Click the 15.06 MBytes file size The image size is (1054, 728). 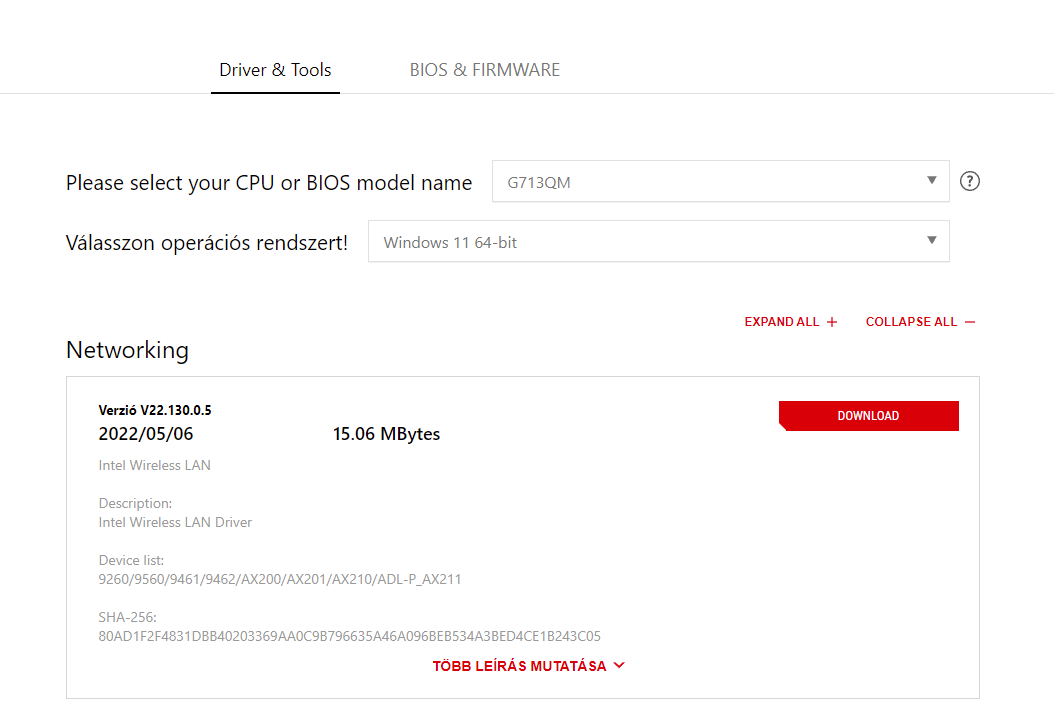(x=387, y=434)
